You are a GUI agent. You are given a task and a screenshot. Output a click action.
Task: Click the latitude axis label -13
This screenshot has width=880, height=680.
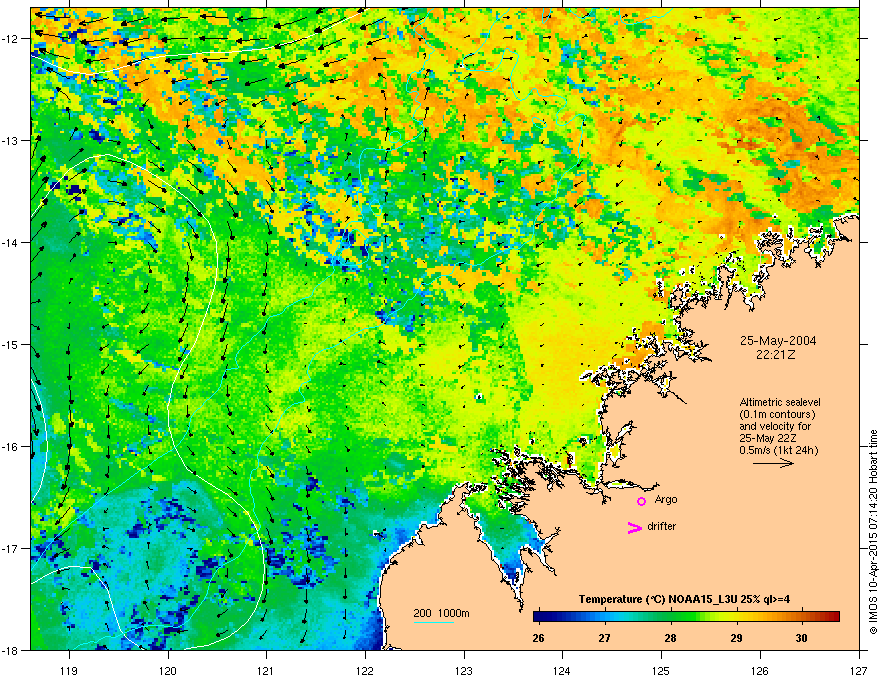[x=11, y=140]
